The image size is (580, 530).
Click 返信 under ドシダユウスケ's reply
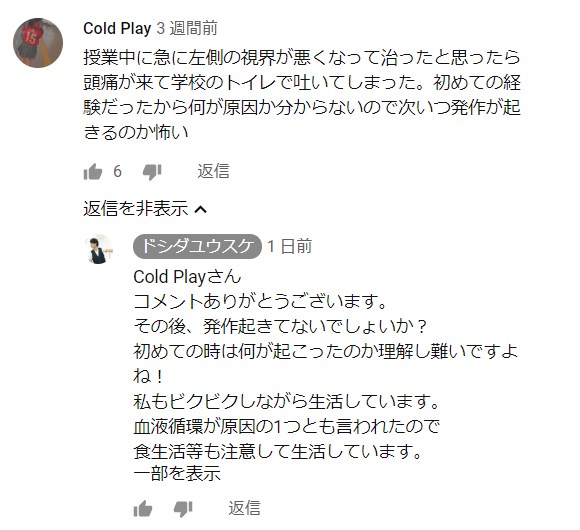(x=244, y=508)
